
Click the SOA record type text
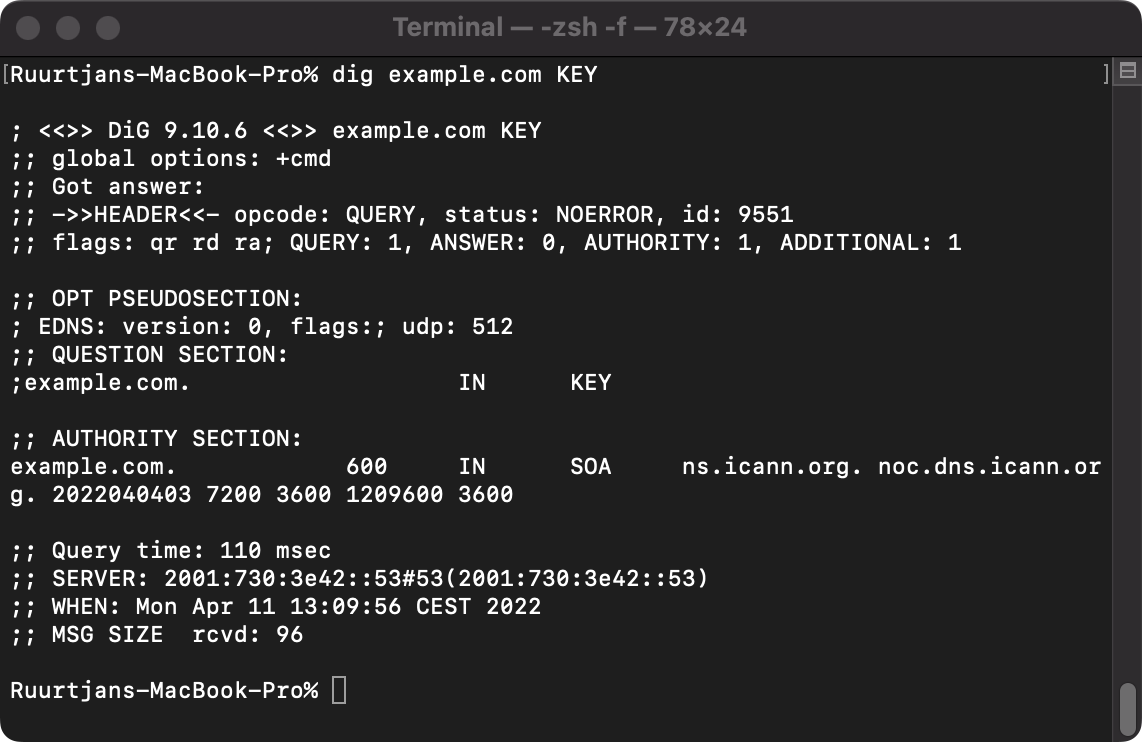pyautogui.click(x=592, y=466)
